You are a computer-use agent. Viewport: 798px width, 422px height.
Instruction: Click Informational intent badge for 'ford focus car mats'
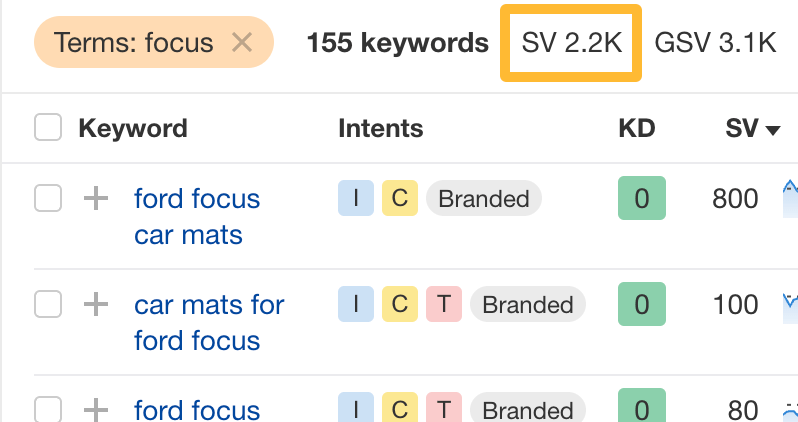click(356, 198)
